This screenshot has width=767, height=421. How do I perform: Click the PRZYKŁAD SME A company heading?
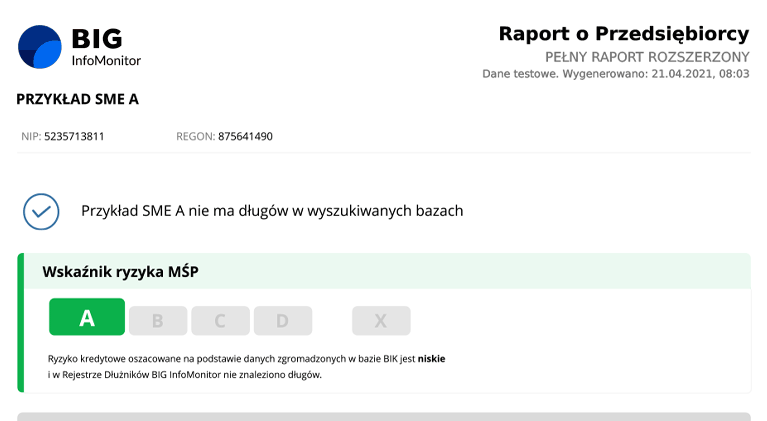pyautogui.click(x=77, y=99)
